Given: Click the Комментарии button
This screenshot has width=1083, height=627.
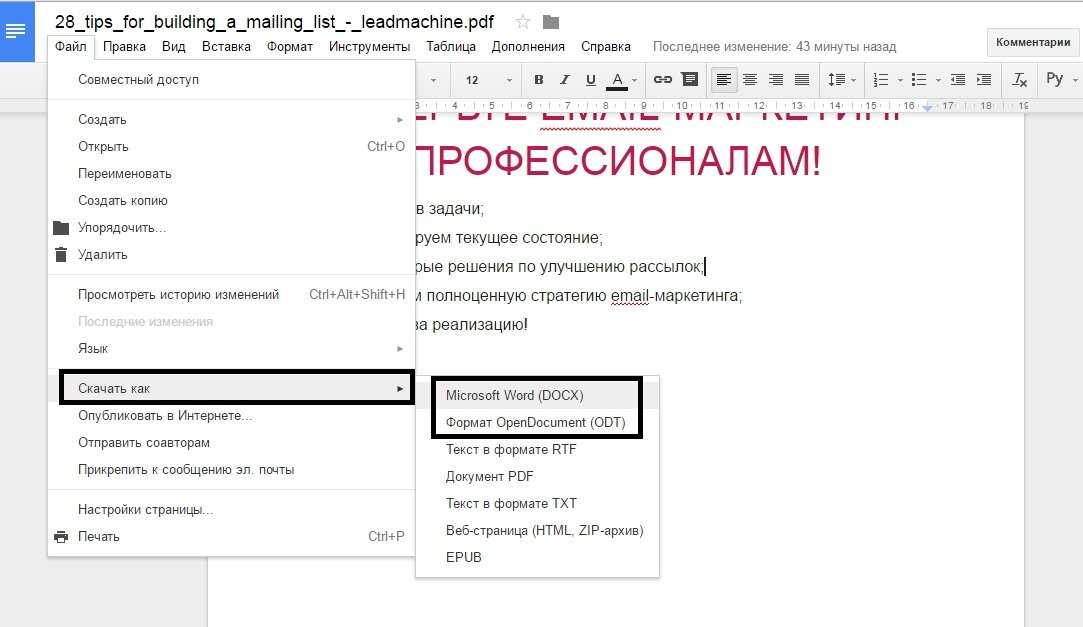Looking at the screenshot, I should 1033,42.
